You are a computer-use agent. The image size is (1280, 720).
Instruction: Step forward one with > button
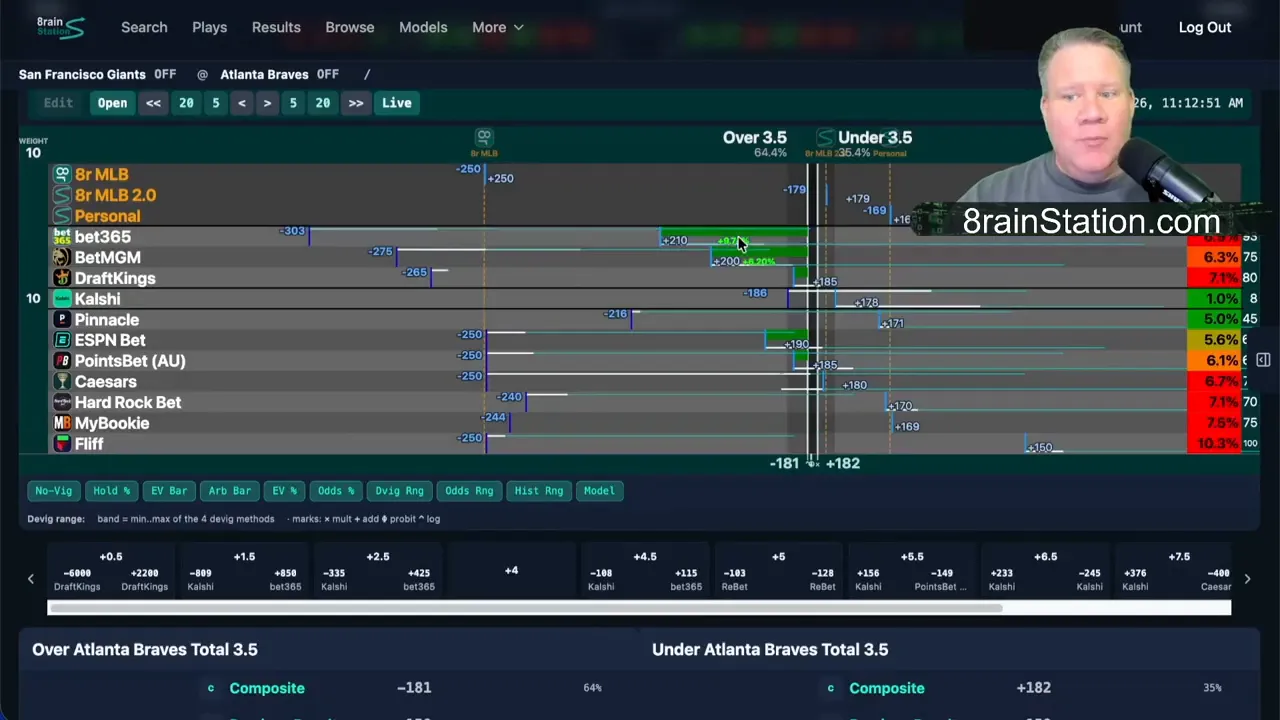click(267, 103)
